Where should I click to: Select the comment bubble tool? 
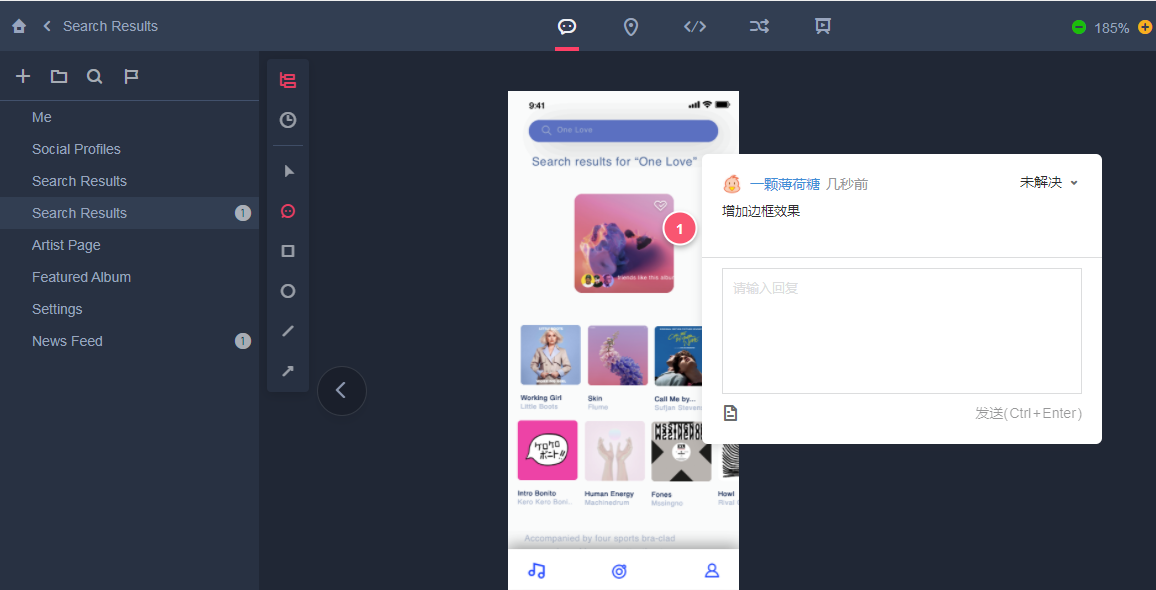point(288,212)
